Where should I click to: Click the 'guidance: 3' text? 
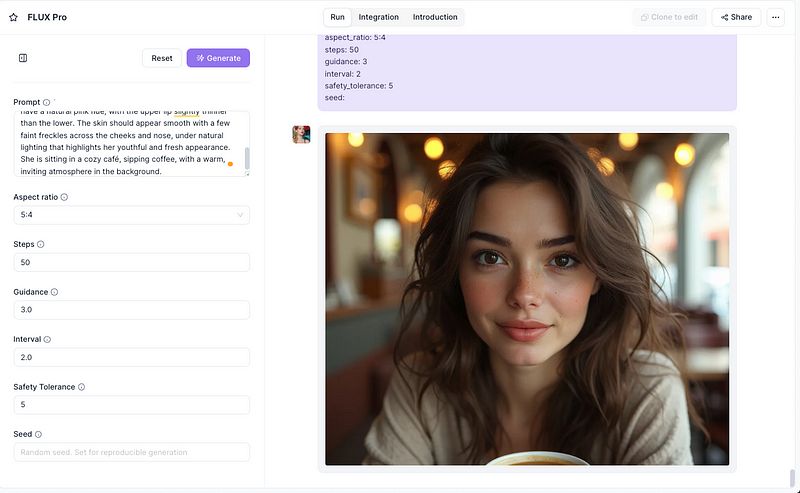[345, 62]
